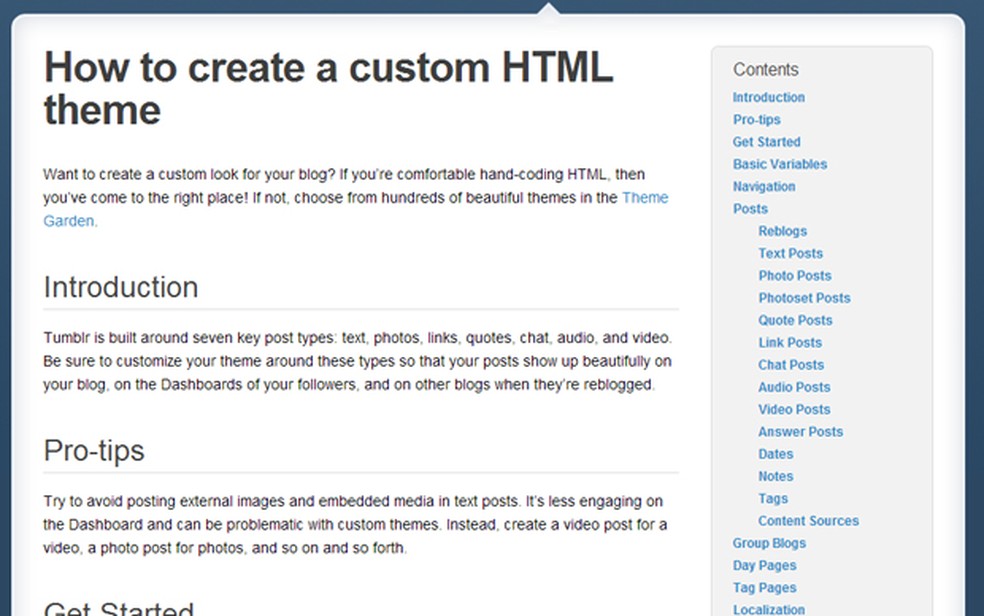Screen dimensions: 984x616
Task: Click the Day Pages contents link
Action: coord(764,566)
